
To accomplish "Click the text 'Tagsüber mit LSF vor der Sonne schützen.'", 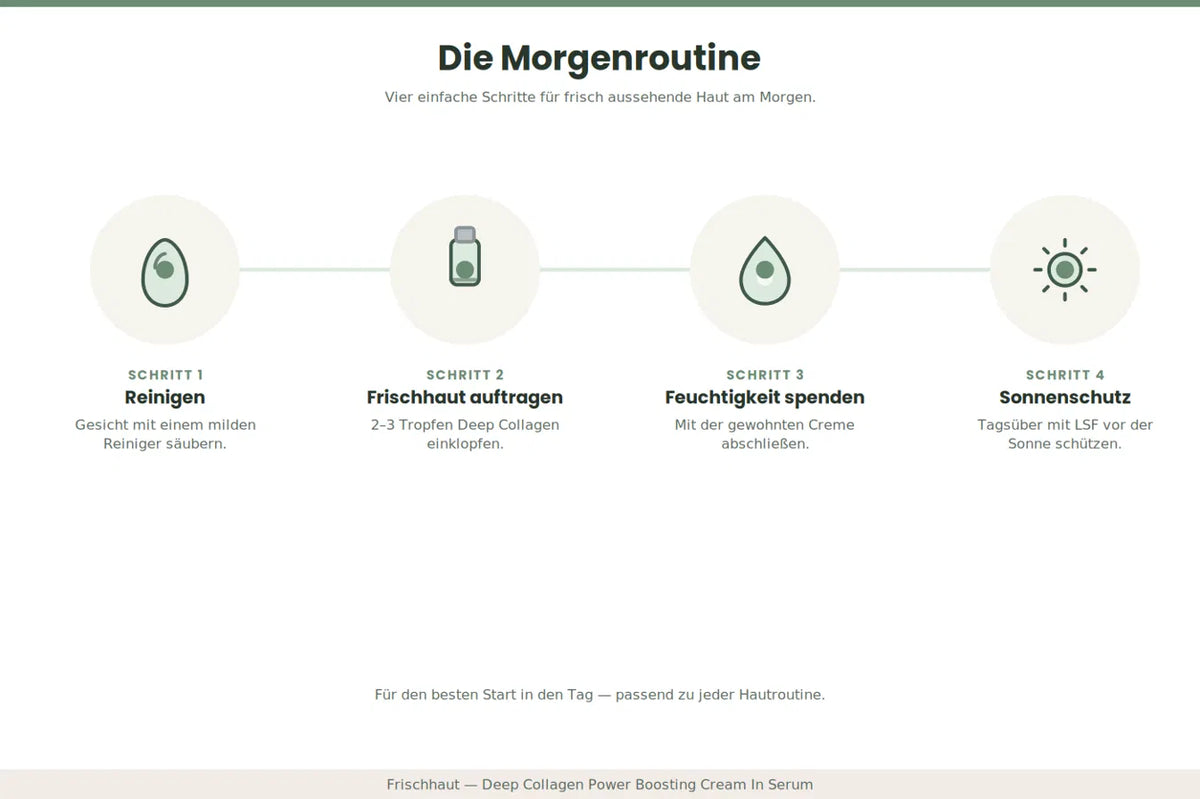I will [x=1065, y=434].
